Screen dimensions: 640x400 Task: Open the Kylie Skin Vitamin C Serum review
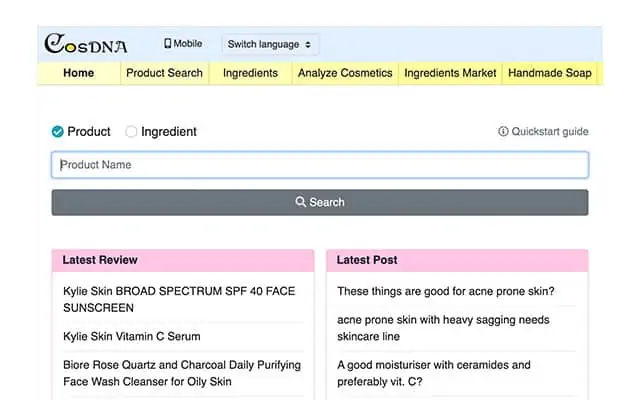point(132,336)
